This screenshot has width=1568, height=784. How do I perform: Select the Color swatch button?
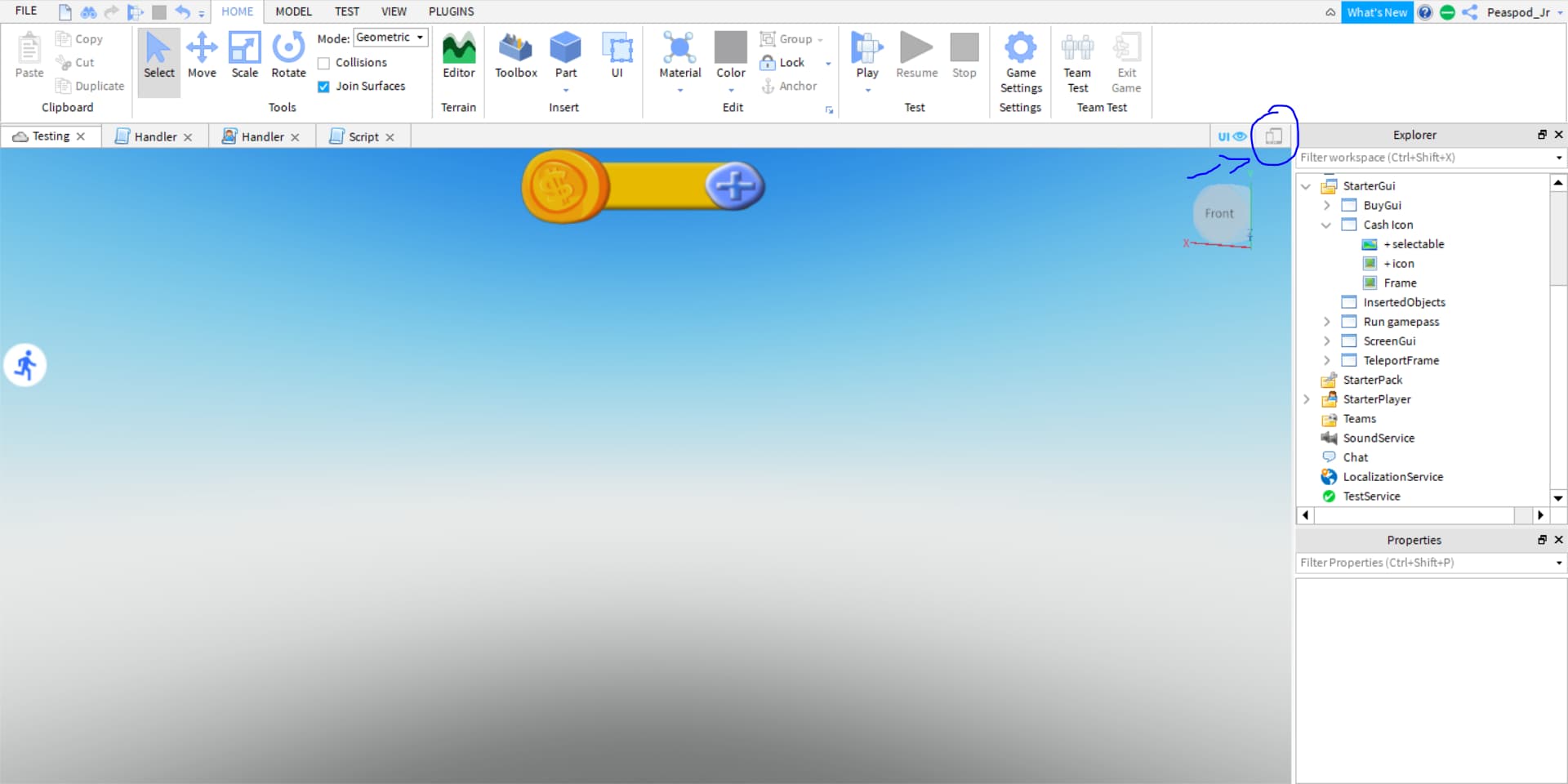click(731, 47)
